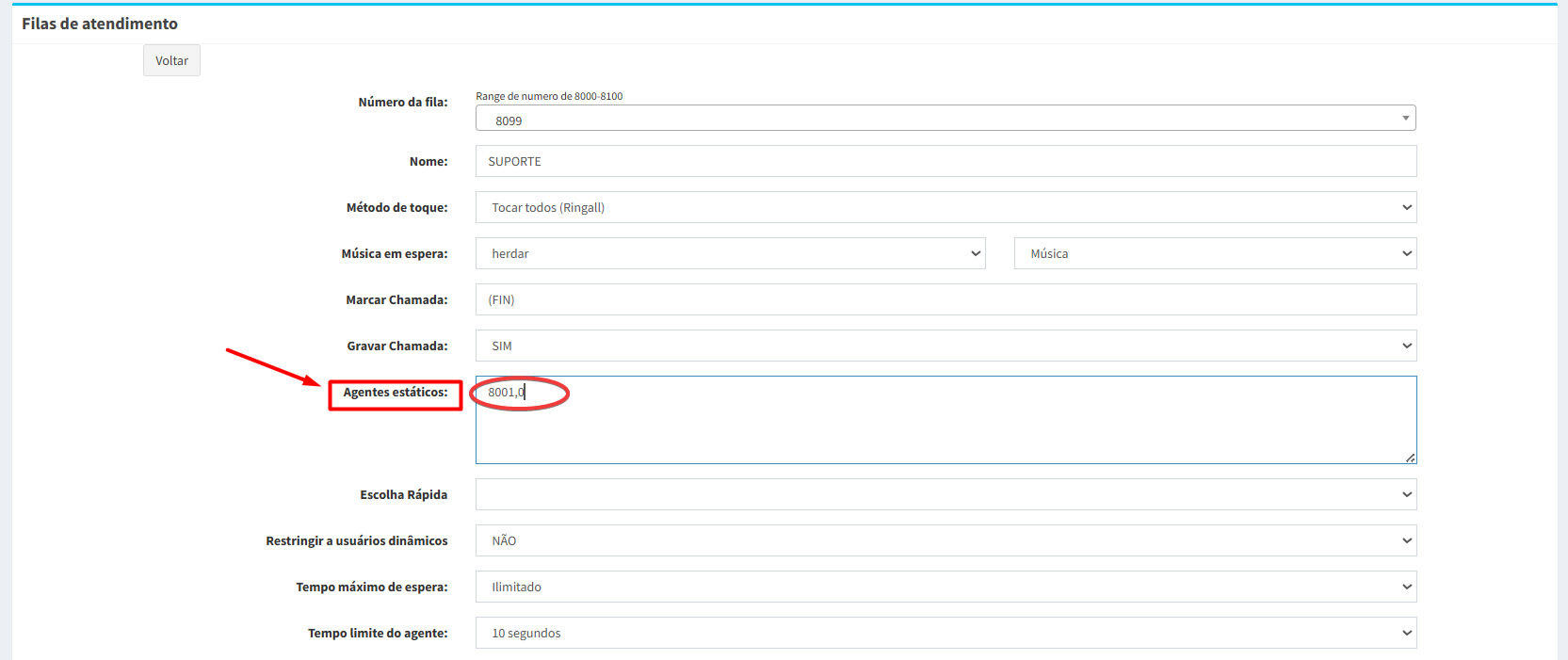This screenshot has height=660, width=1568.
Task: Click the Nome label
Action: pos(428,162)
